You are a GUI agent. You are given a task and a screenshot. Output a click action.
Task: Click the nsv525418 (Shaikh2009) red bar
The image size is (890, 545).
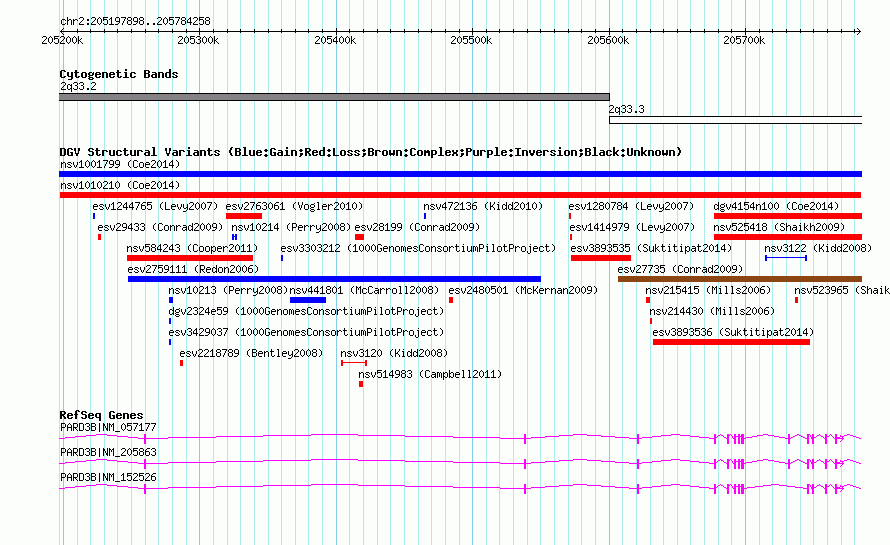click(788, 237)
